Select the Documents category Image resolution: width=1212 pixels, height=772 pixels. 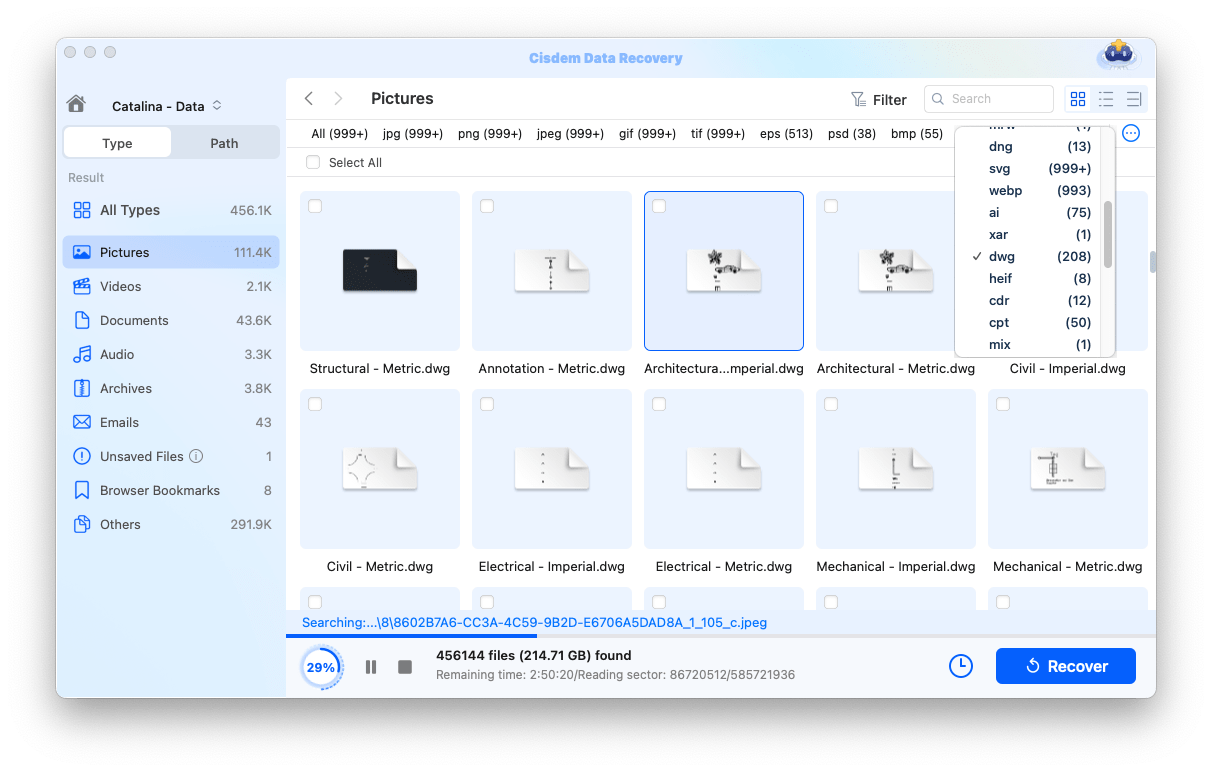coord(136,320)
